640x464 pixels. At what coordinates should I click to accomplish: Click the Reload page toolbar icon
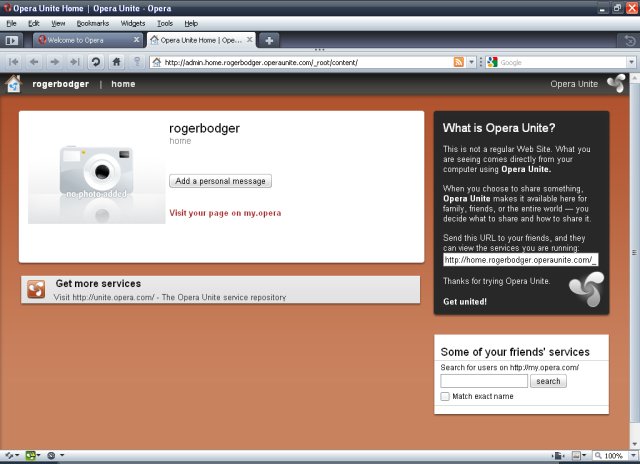96,62
